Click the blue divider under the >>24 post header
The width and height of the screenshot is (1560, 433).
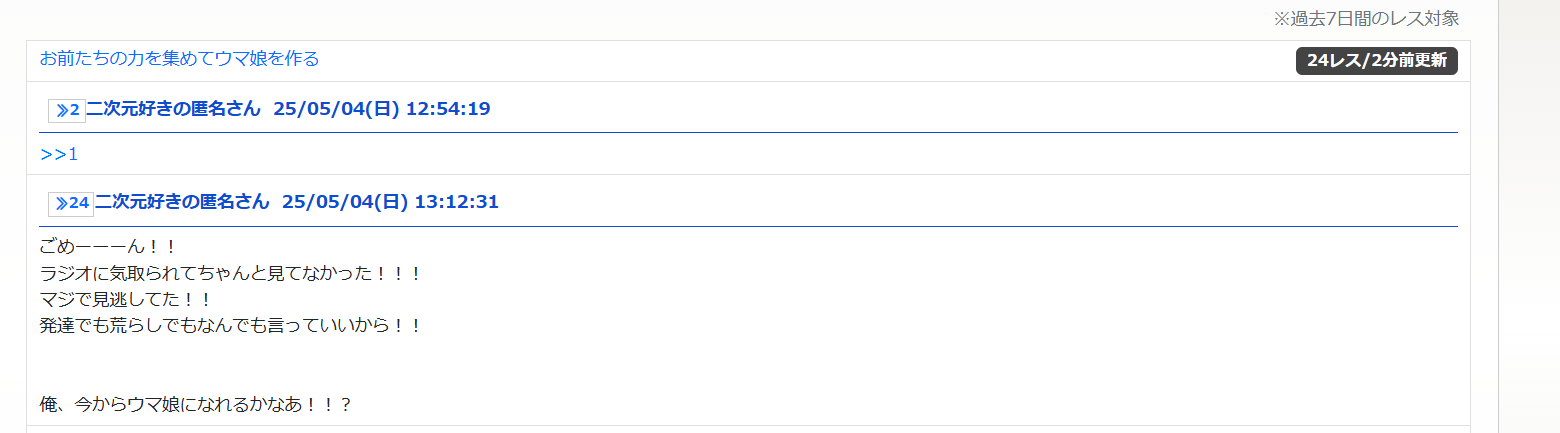coord(748,226)
